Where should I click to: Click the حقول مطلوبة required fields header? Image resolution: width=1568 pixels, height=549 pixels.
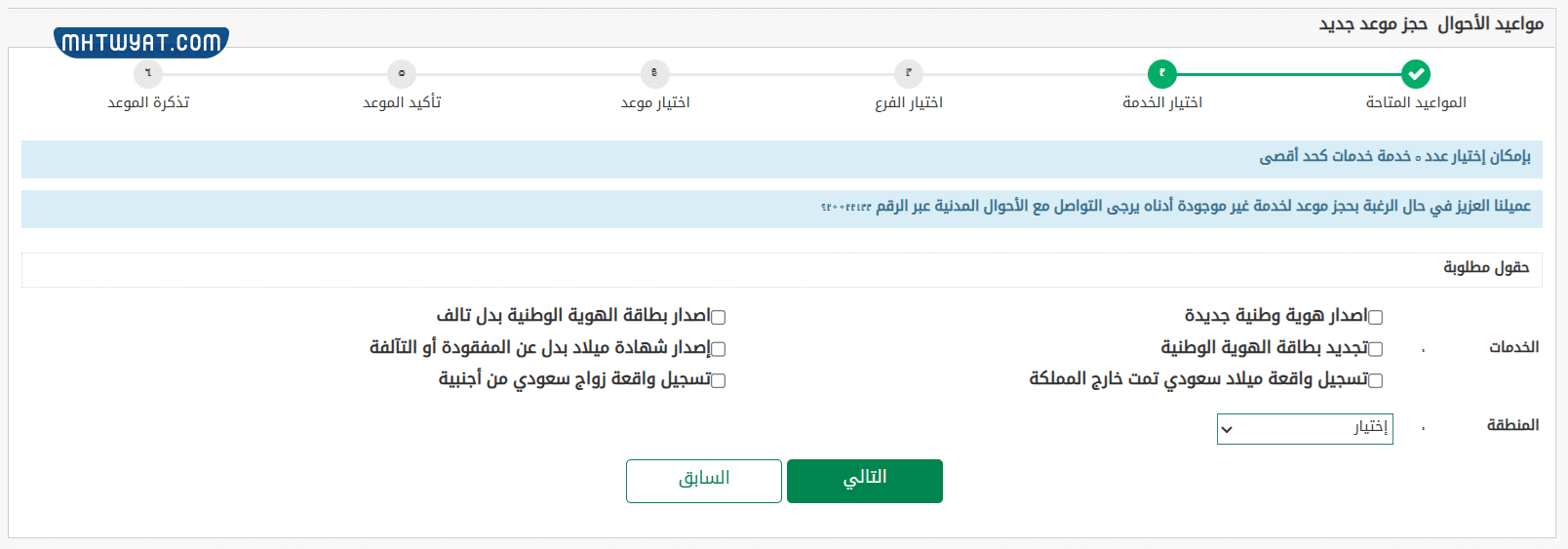[1485, 267]
